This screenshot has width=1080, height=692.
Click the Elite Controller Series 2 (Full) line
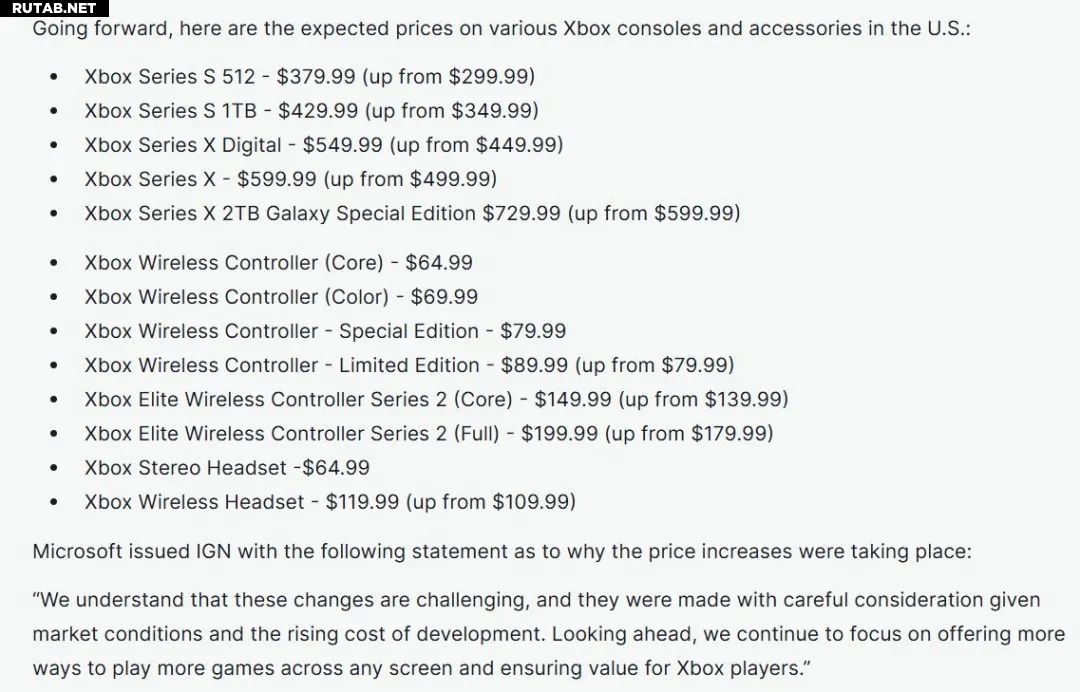[428, 434]
